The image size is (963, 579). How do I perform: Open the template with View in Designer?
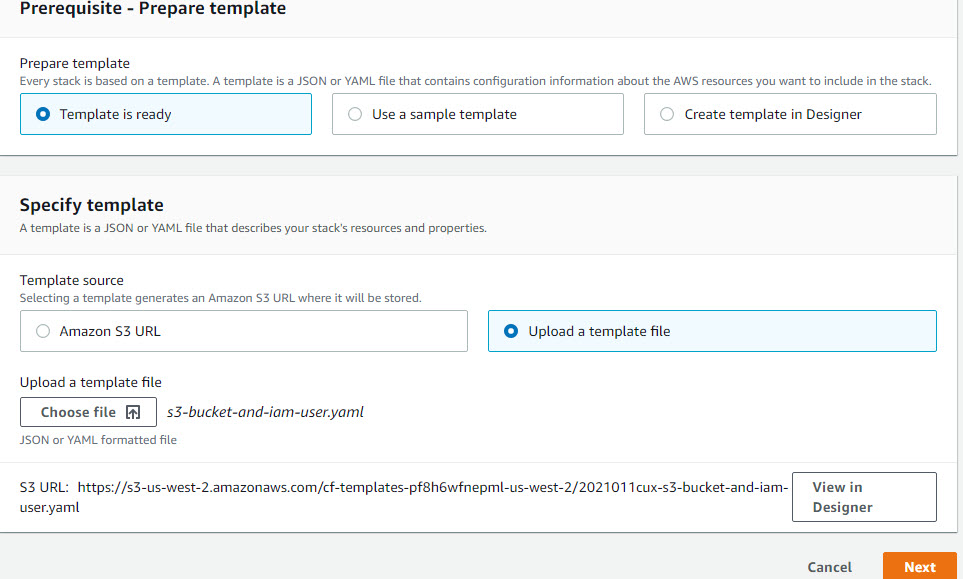[864, 497]
